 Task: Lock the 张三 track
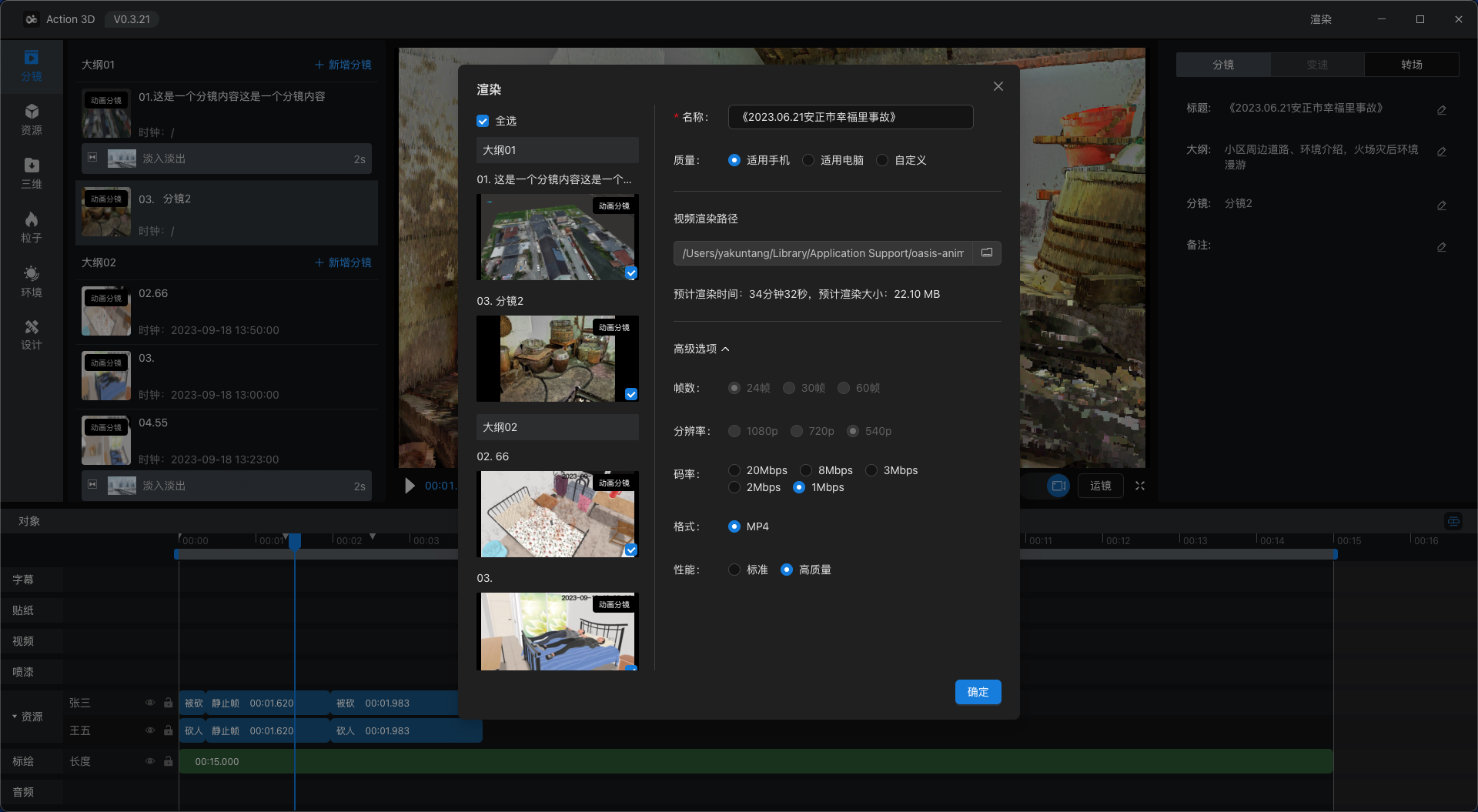point(168,703)
